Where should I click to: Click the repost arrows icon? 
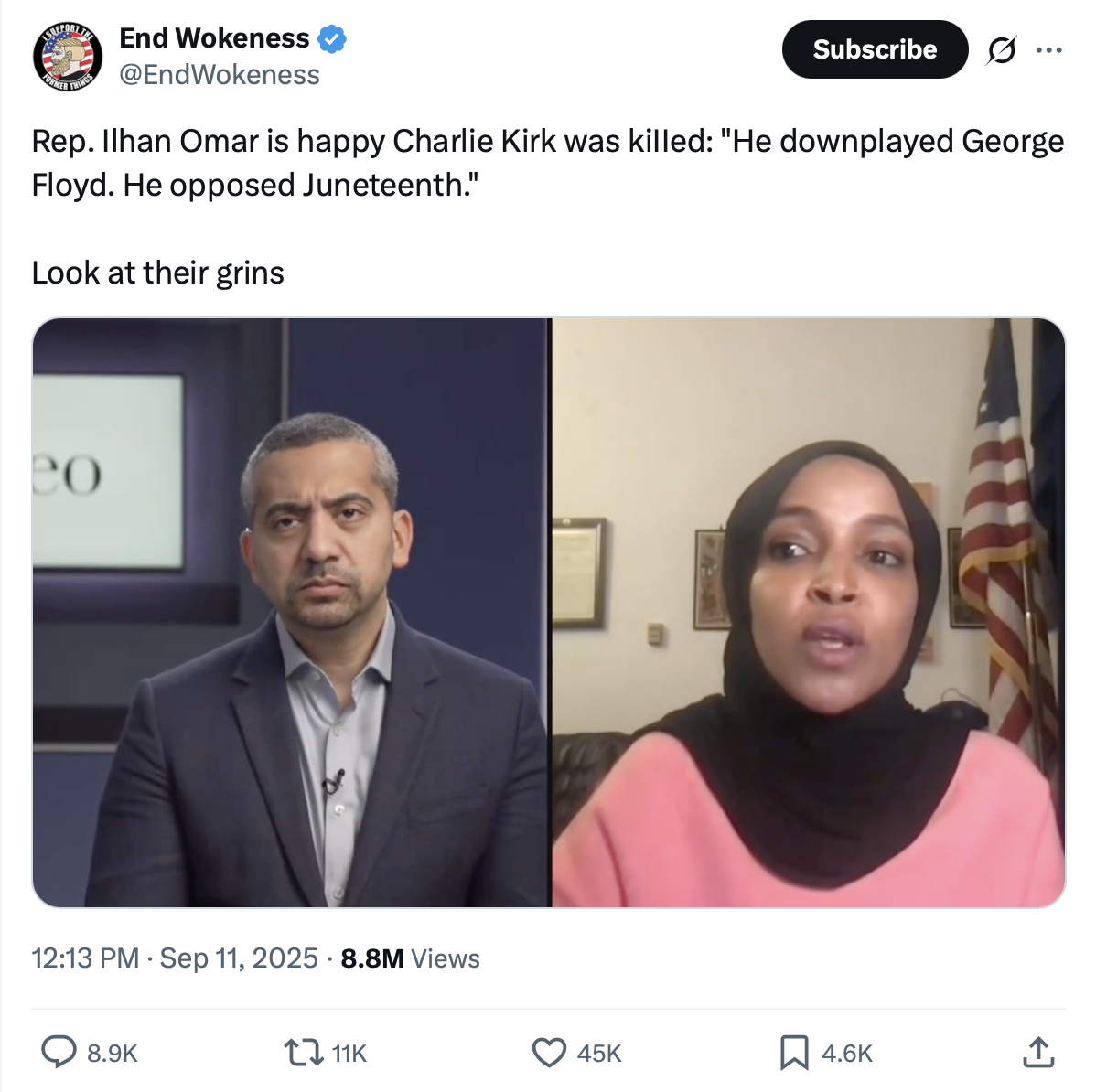click(303, 1052)
